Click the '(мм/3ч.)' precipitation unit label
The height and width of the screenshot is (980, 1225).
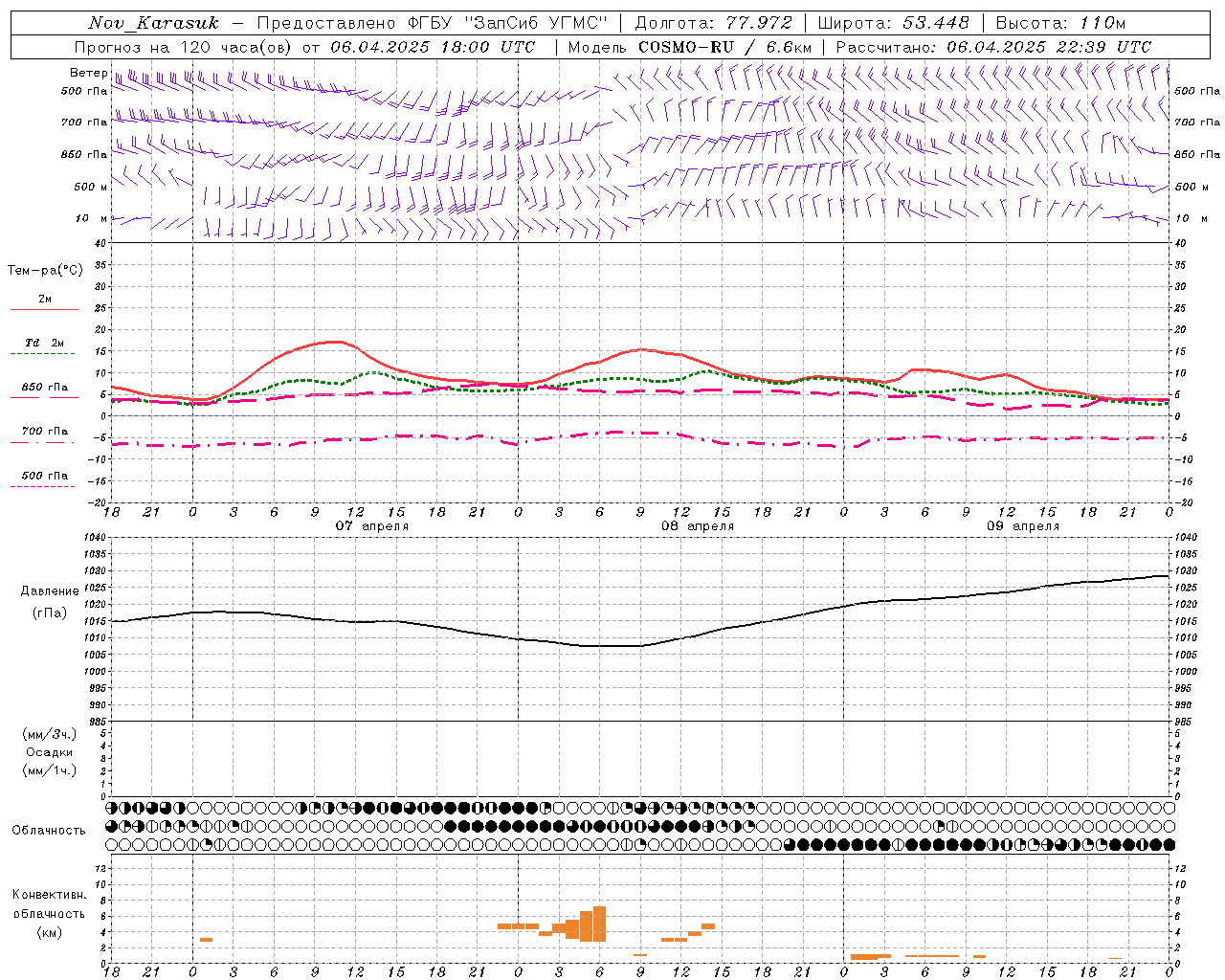pos(50,734)
